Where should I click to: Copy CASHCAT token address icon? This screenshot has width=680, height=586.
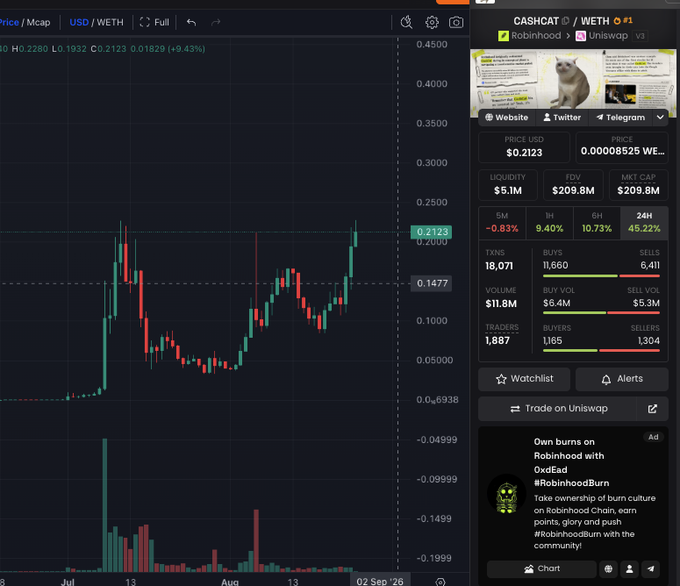pos(565,21)
